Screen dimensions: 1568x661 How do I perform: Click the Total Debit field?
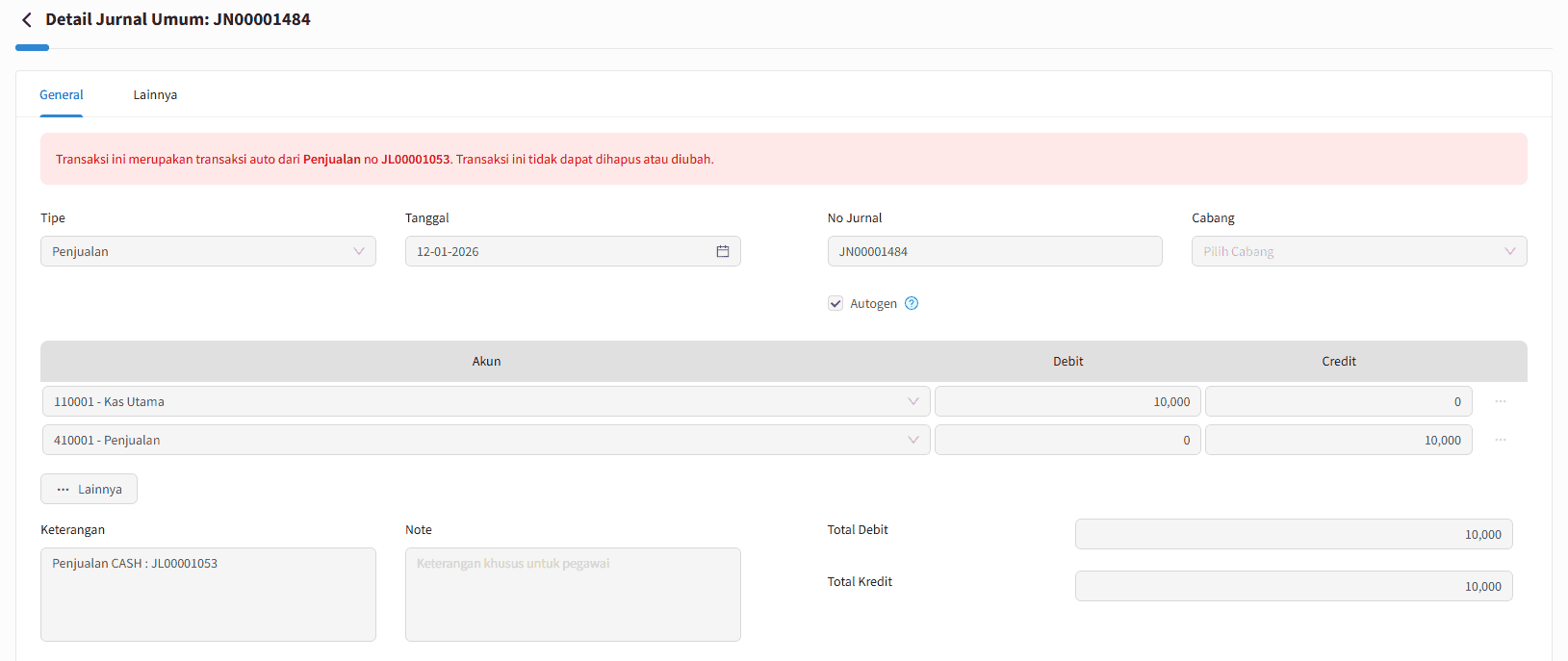click(1293, 534)
